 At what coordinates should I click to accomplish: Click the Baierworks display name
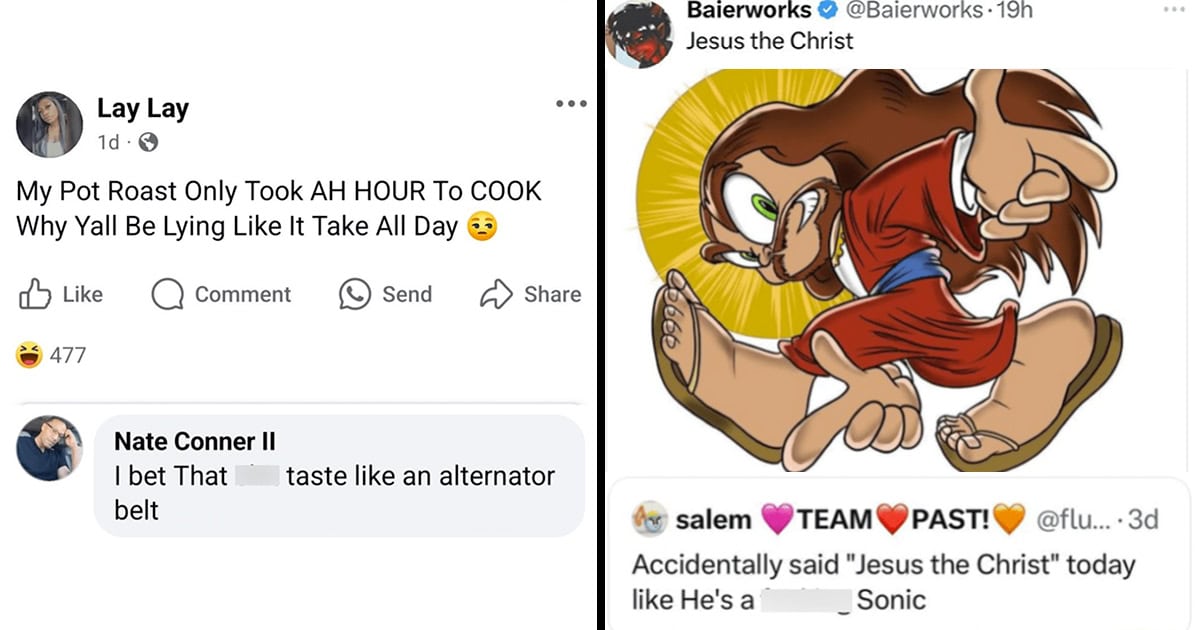pos(750,11)
